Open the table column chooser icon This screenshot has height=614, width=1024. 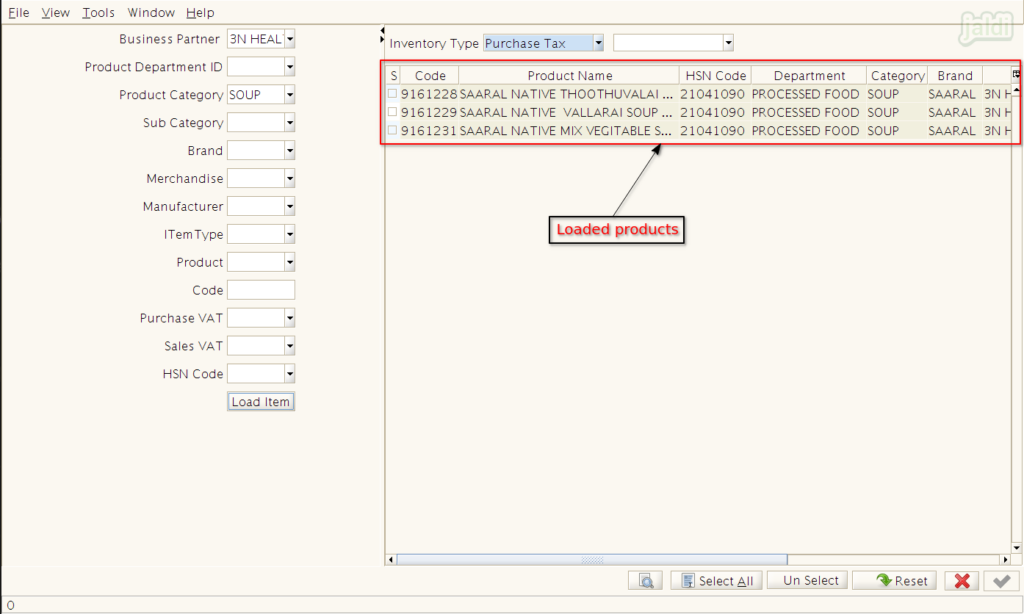1016,74
